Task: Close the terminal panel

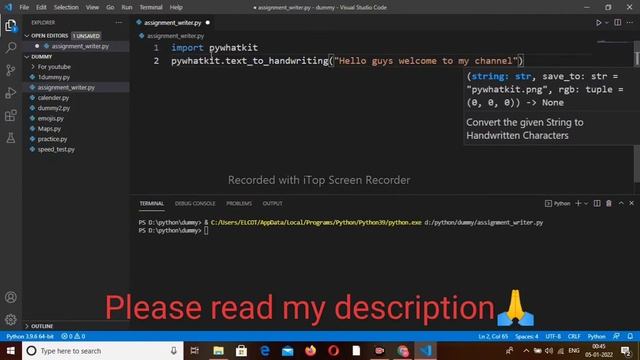Action: (631, 203)
